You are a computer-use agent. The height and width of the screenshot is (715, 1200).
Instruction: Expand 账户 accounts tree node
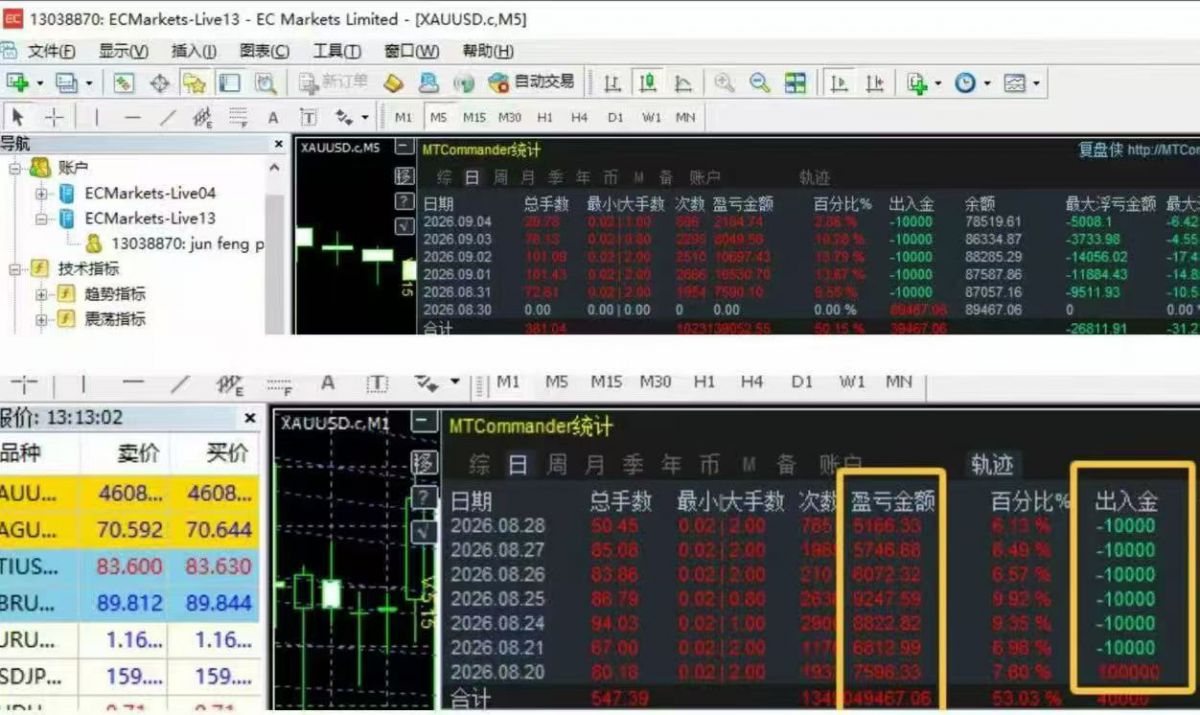[x=15, y=168]
